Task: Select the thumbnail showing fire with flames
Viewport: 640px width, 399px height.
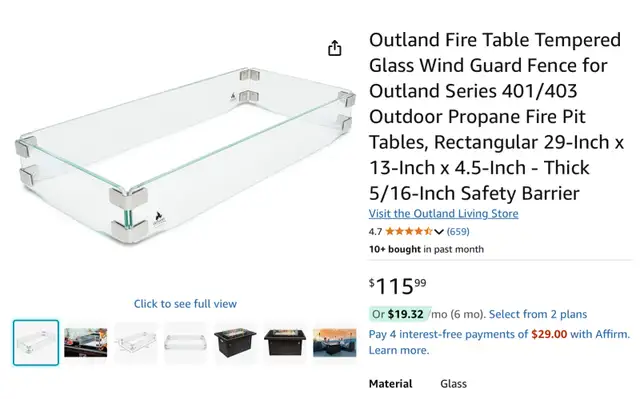Action: [x=86, y=342]
